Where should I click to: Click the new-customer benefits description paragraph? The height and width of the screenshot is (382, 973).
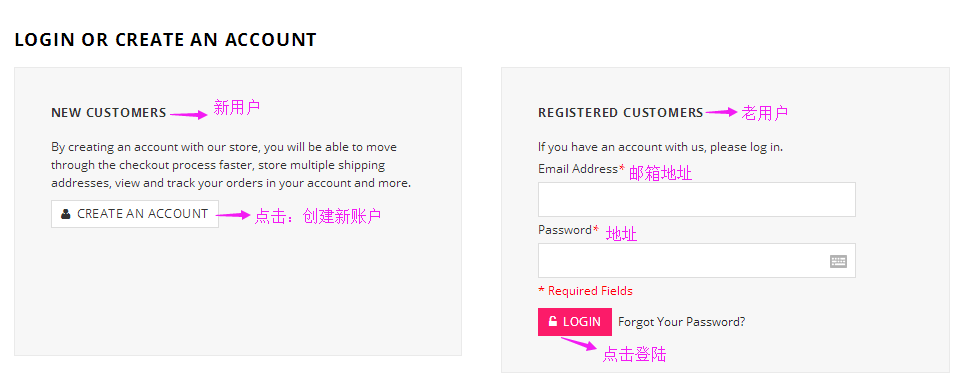point(231,166)
